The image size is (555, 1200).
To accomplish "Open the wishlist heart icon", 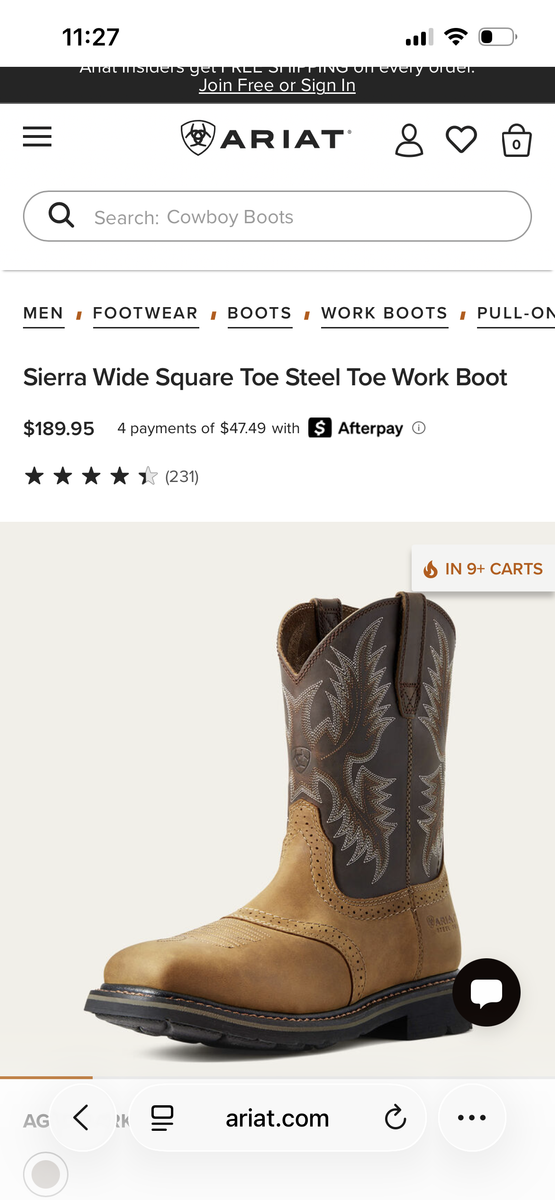I will [x=461, y=139].
